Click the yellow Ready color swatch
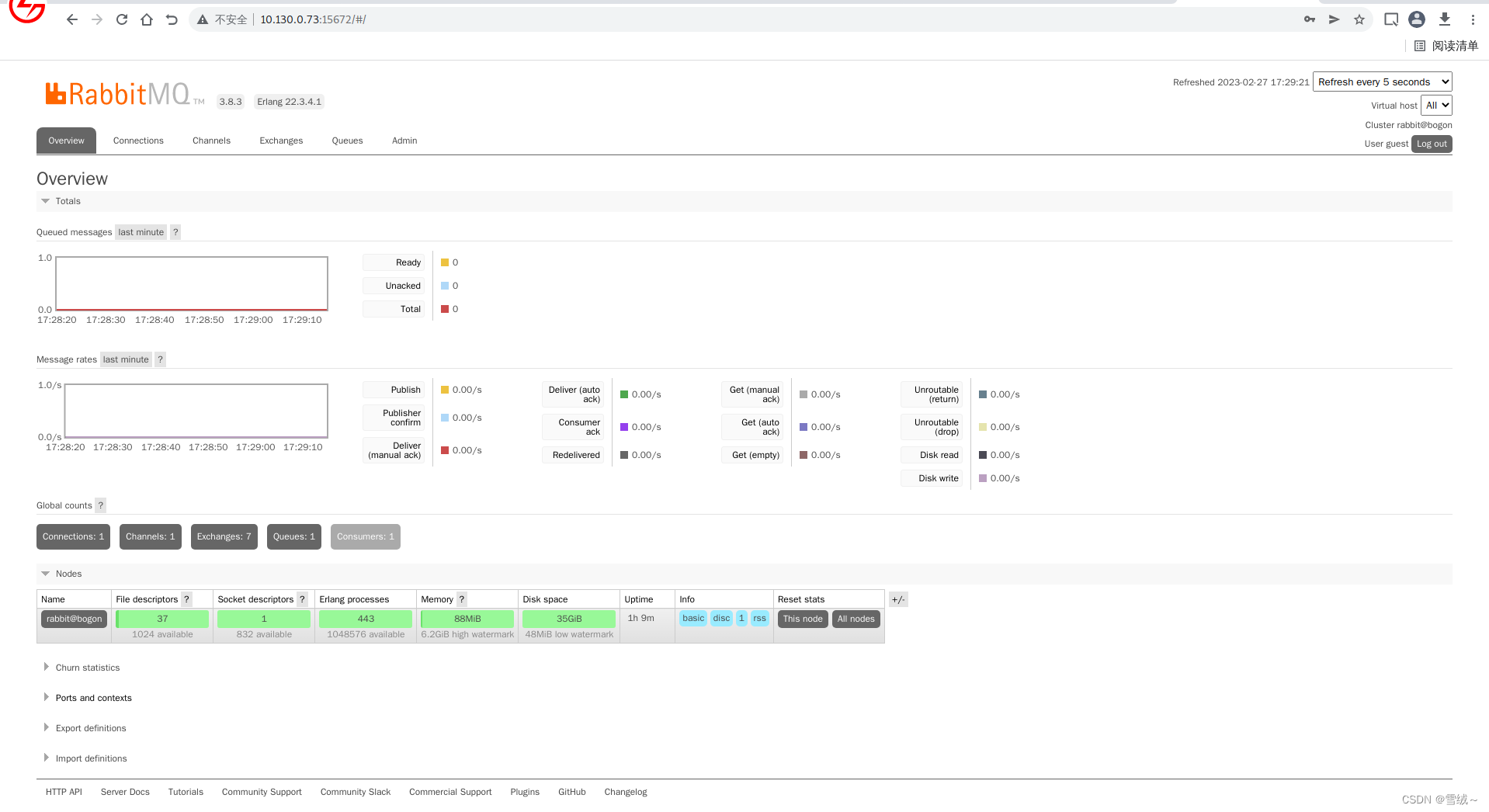Viewport: 1489px width, 812px height. (445, 262)
